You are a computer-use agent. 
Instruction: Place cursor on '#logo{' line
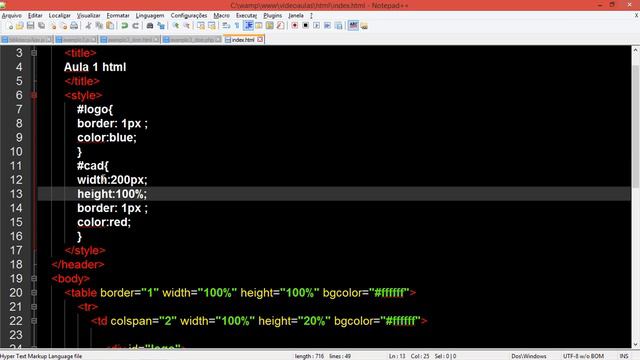(95, 109)
